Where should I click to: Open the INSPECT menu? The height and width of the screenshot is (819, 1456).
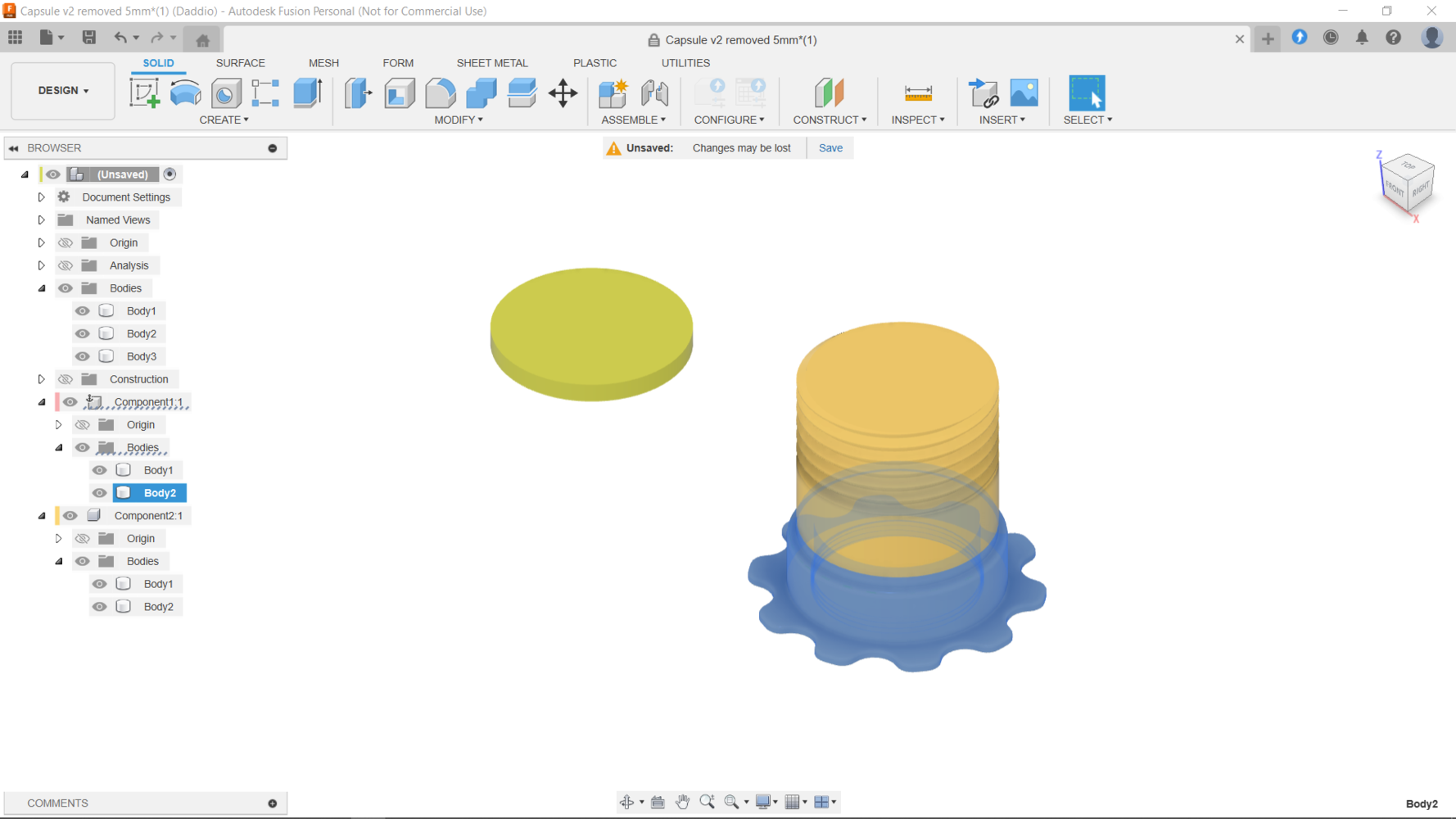point(918,120)
